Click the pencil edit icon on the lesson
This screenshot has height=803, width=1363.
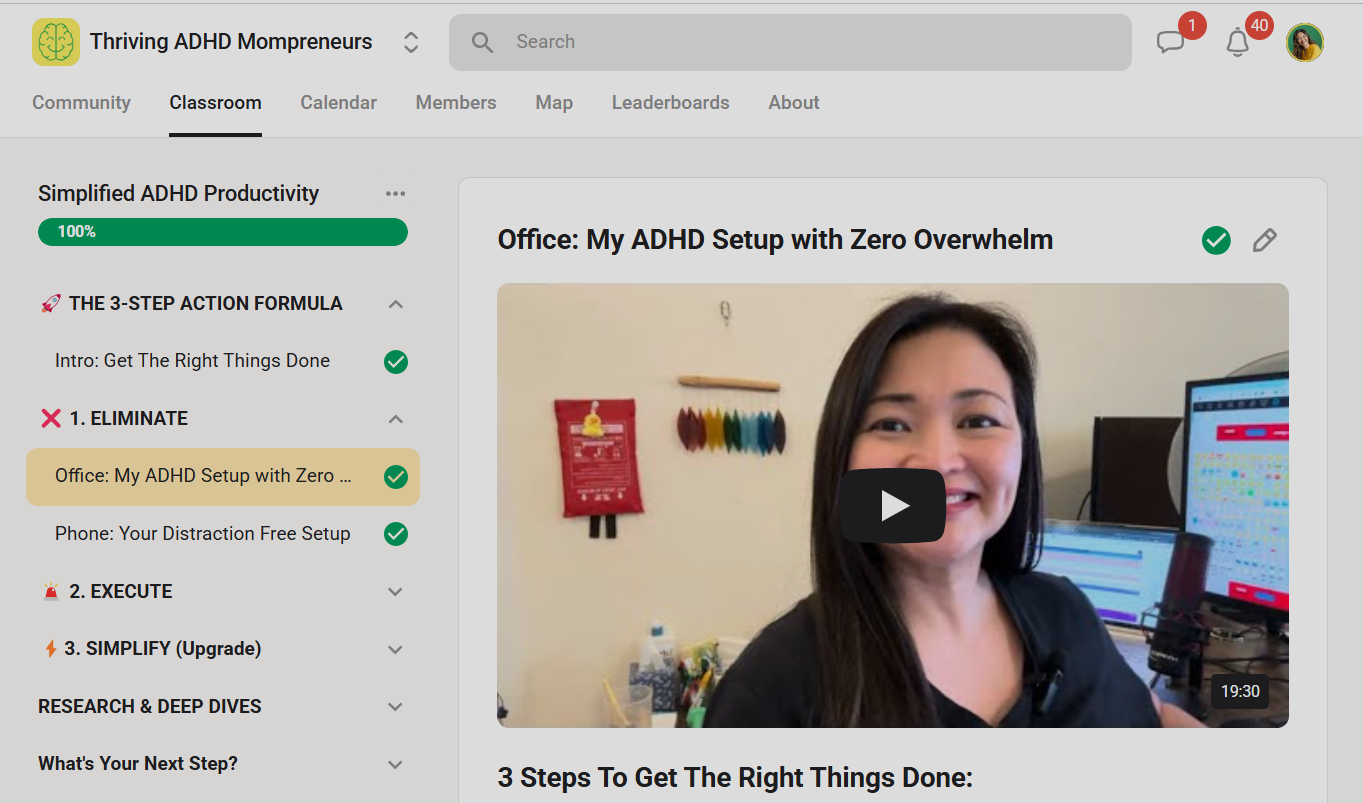pyautogui.click(x=1264, y=240)
